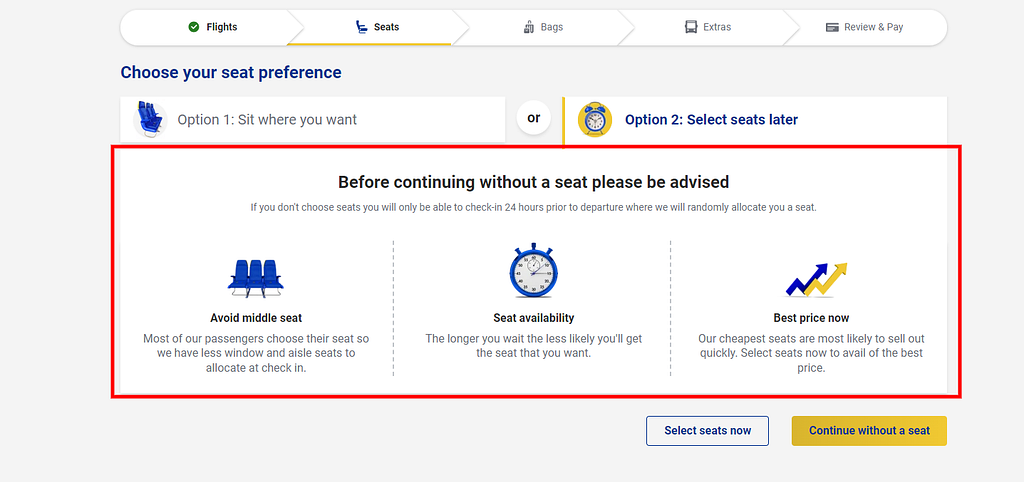Click the Select seats now button

pos(707,431)
